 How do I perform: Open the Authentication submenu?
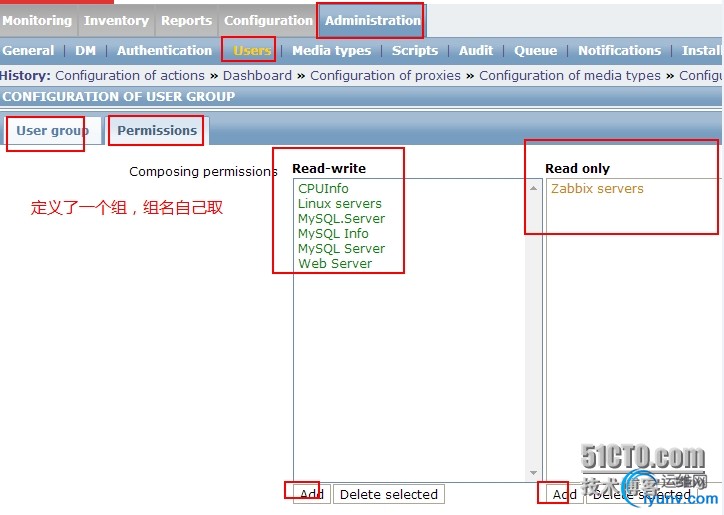point(164,50)
